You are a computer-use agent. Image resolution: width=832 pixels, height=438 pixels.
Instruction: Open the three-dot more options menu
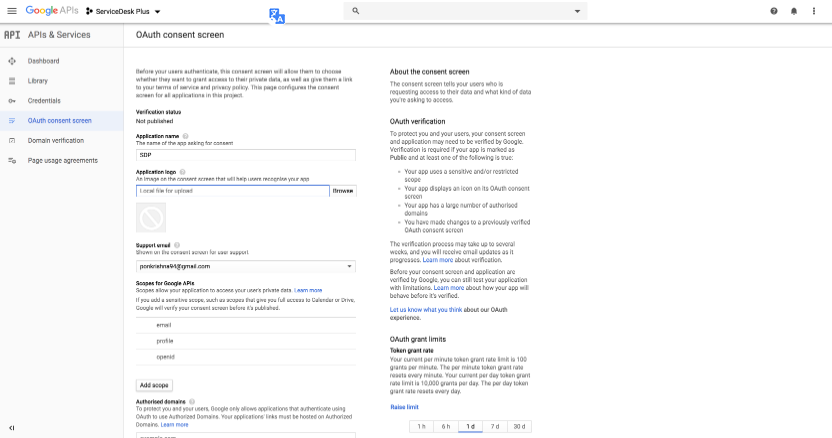click(x=814, y=11)
